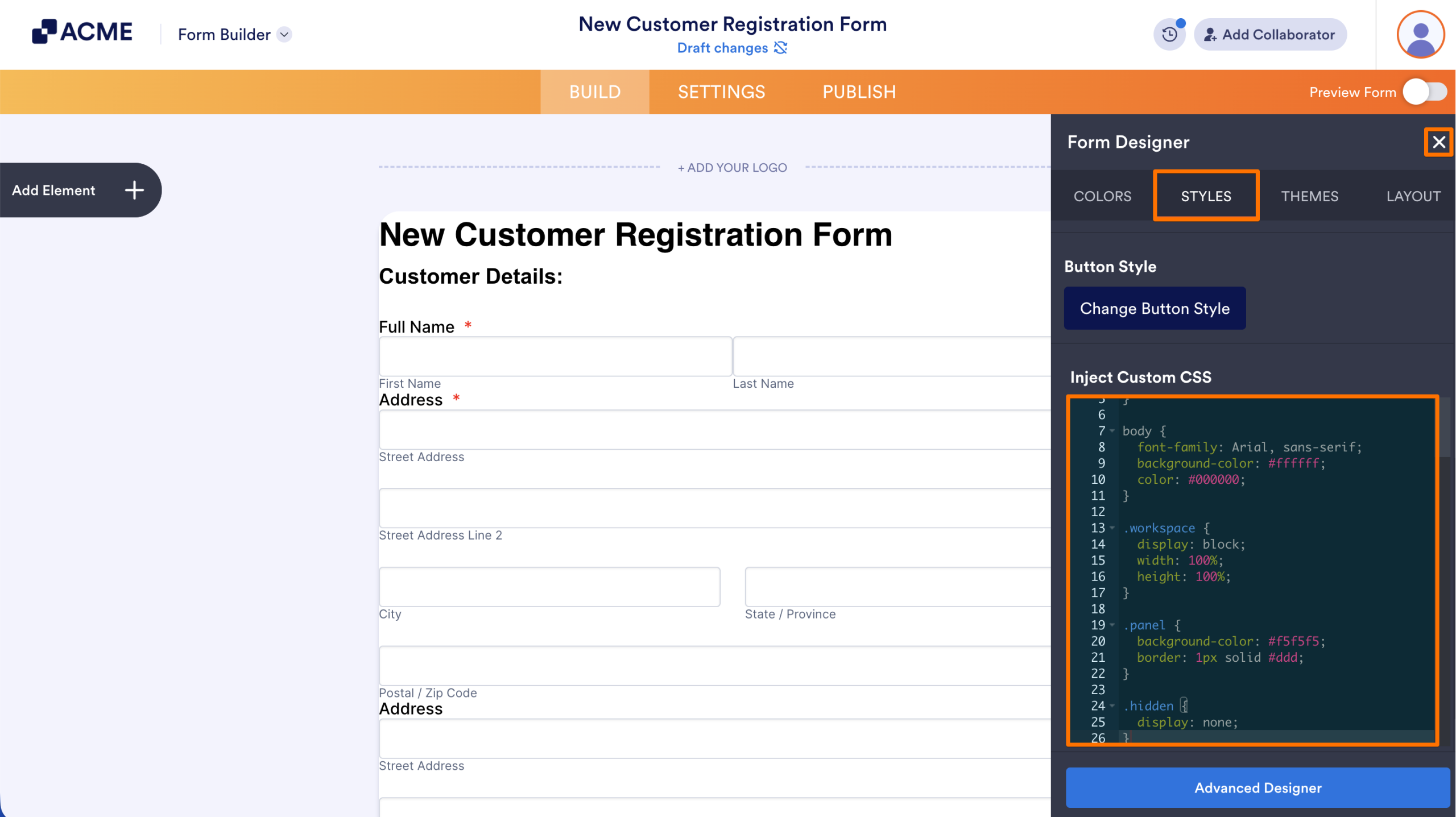Collapse the body CSS rule fold arrow
Image resolution: width=1456 pixels, height=817 pixels.
pos(1112,431)
